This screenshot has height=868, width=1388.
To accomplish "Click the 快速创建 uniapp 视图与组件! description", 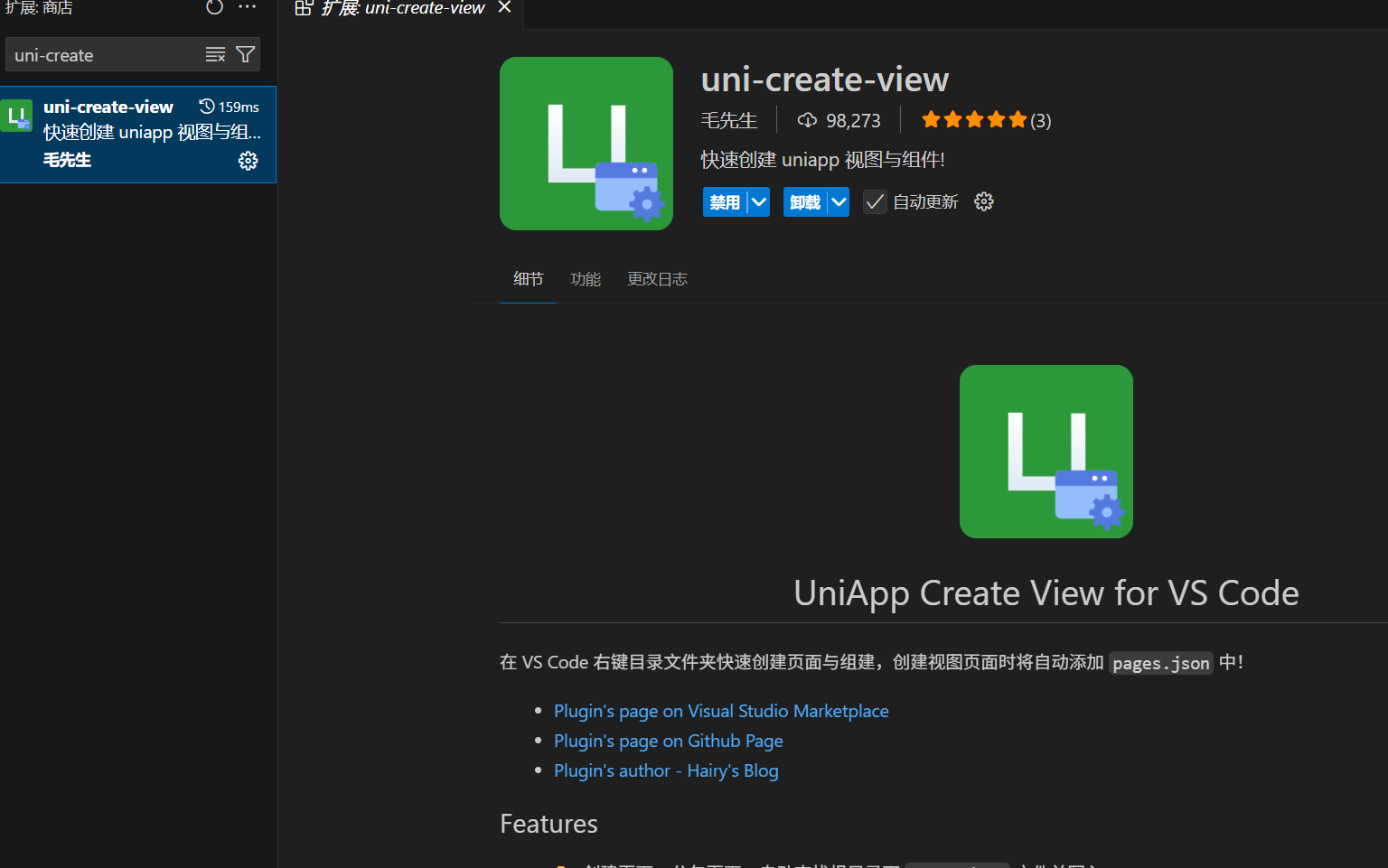I will pyautogui.click(x=822, y=160).
